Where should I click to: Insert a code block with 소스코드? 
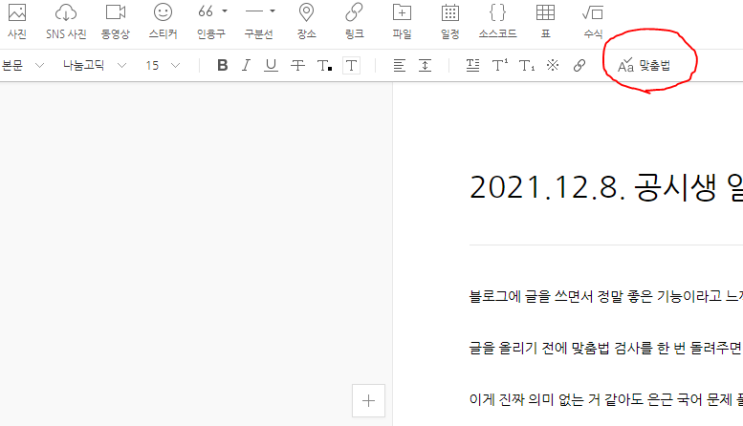click(x=498, y=20)
